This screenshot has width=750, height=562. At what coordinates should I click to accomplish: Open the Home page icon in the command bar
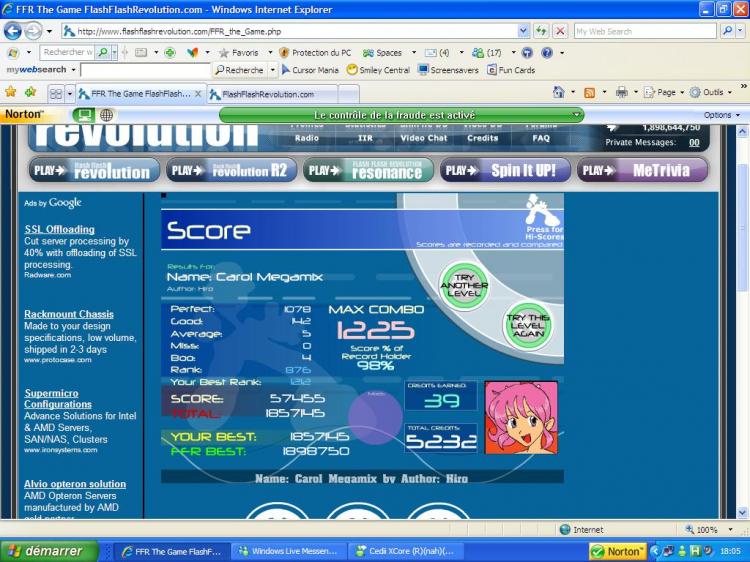pos(559,92)
